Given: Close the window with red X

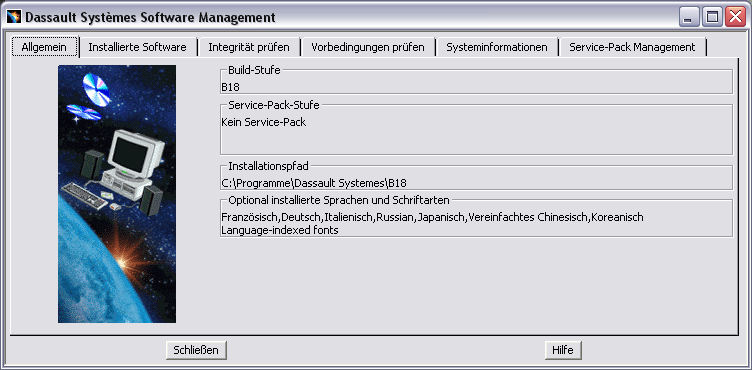Looking at the screenshot, I should point(735,17).
